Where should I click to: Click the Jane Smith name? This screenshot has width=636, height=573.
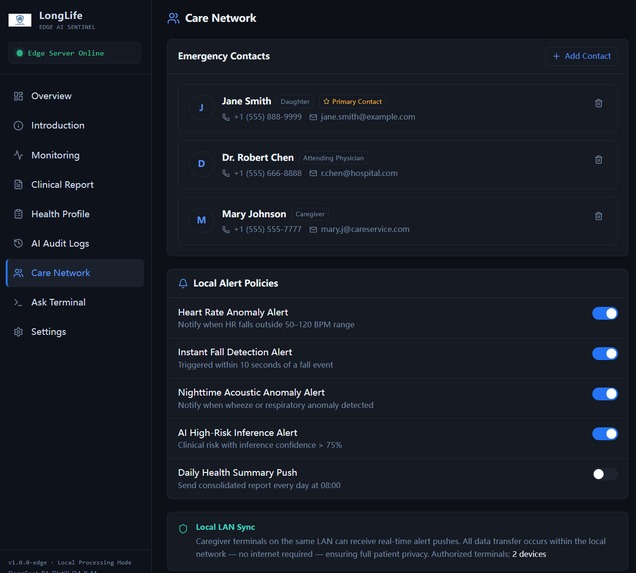(x=246, y=101)
